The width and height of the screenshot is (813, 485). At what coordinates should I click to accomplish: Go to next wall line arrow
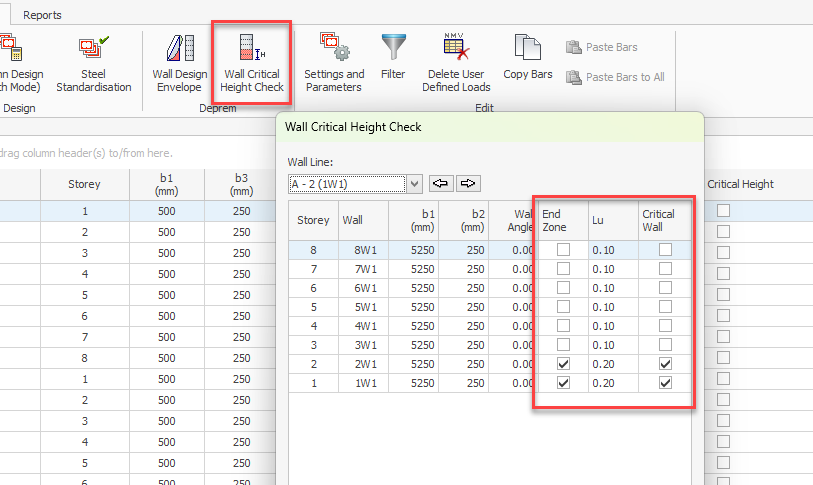[x=469, y=183]
